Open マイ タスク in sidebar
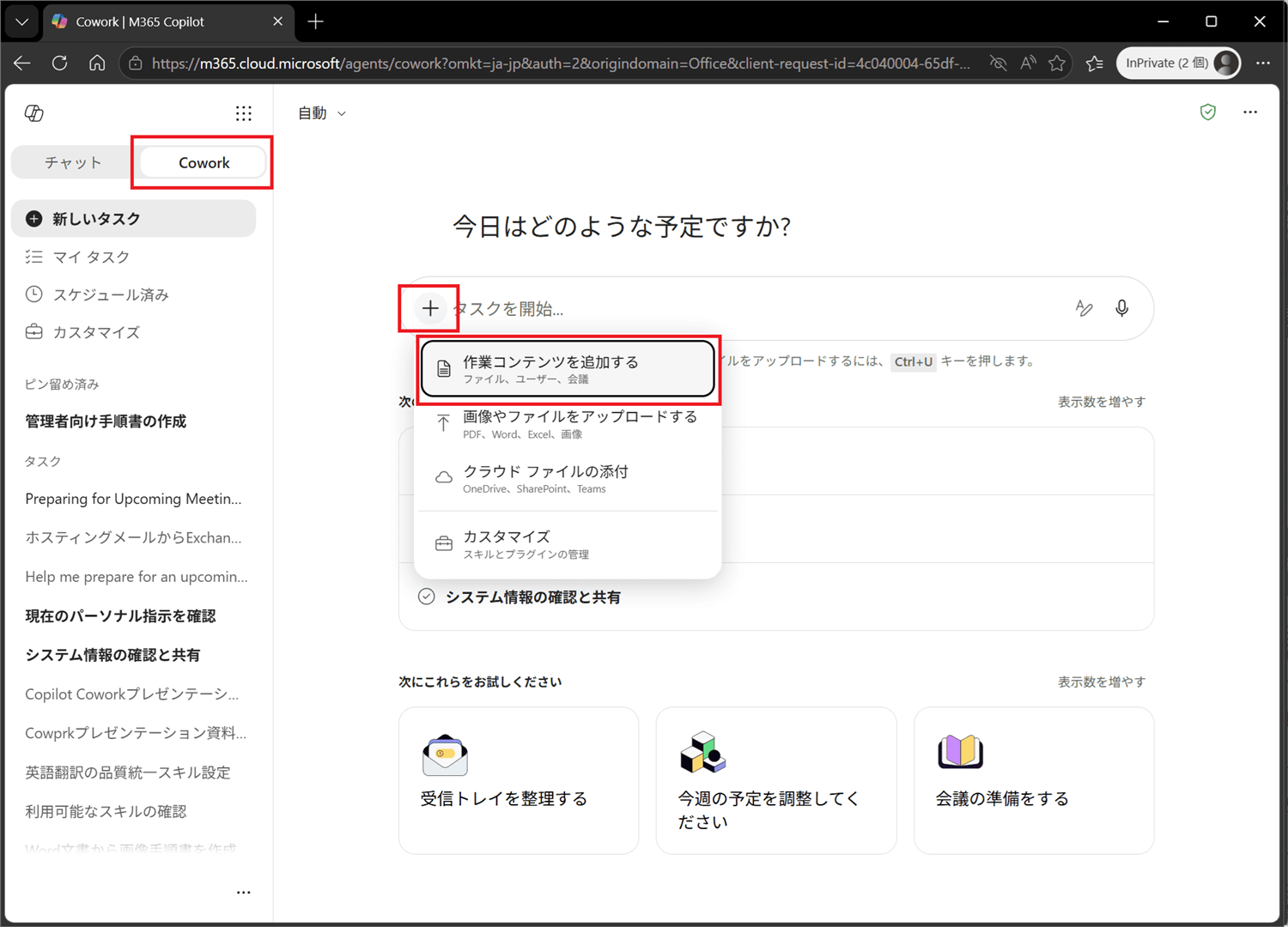 click(134, 257)
